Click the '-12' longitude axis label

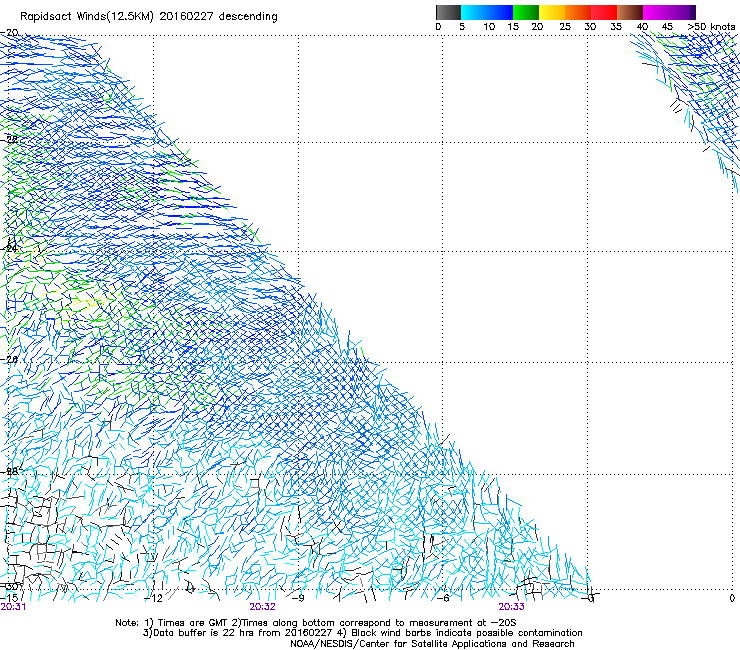click(x=153, y=598)
